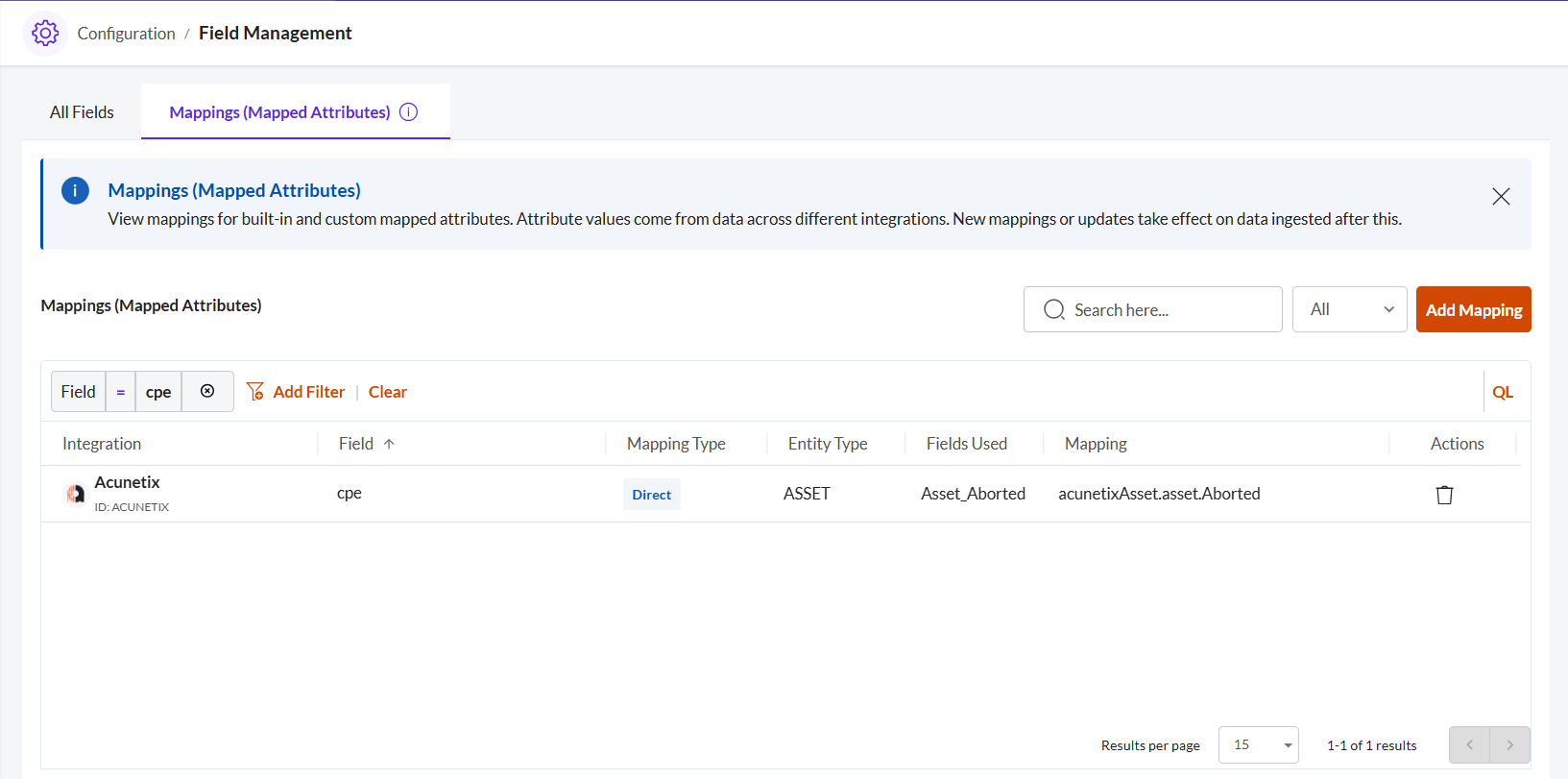Toggle the Field column sort arrow
Screen dimensions: 1568x779
(389, 444)
